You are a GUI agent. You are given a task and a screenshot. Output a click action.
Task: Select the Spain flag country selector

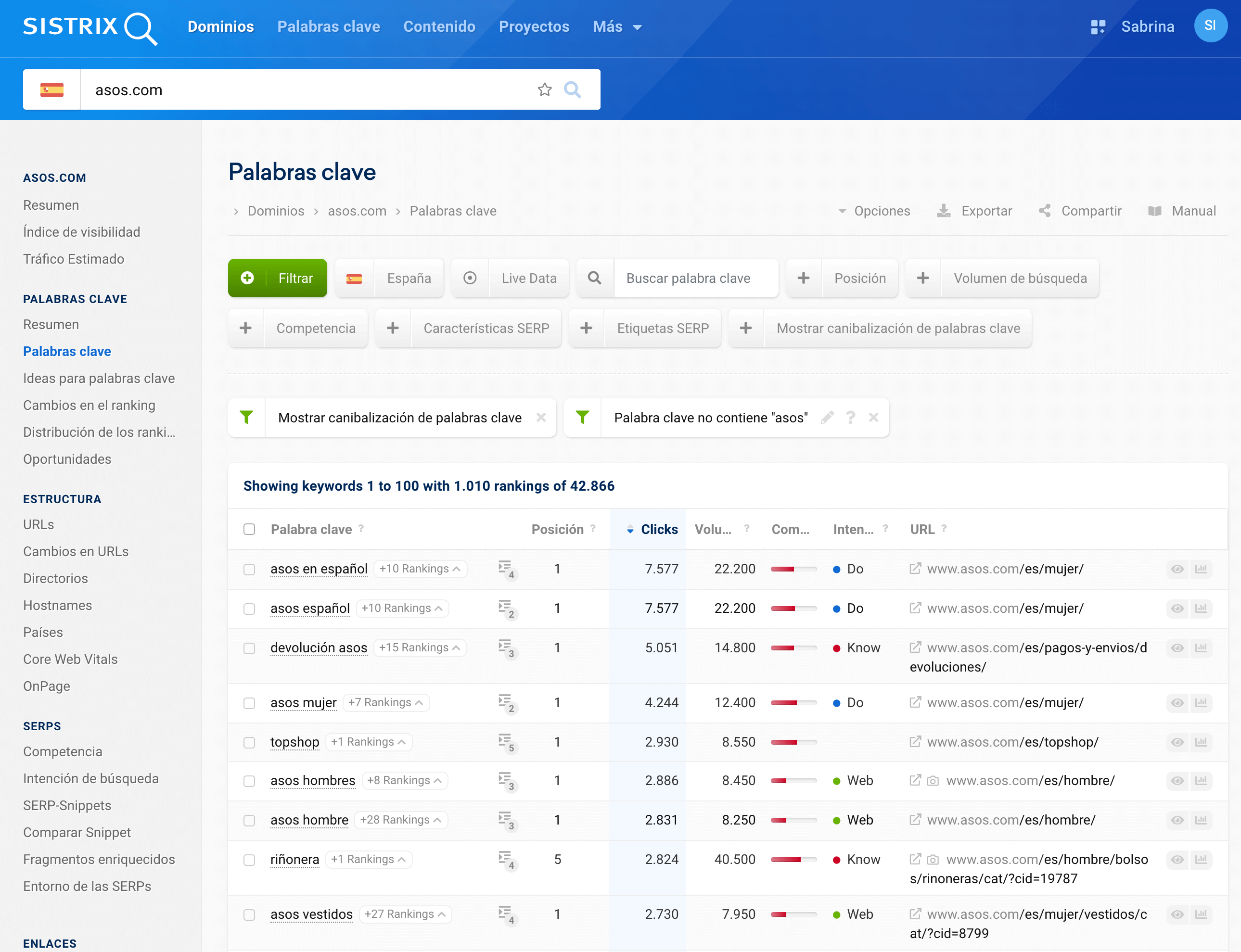click(51, 89)
